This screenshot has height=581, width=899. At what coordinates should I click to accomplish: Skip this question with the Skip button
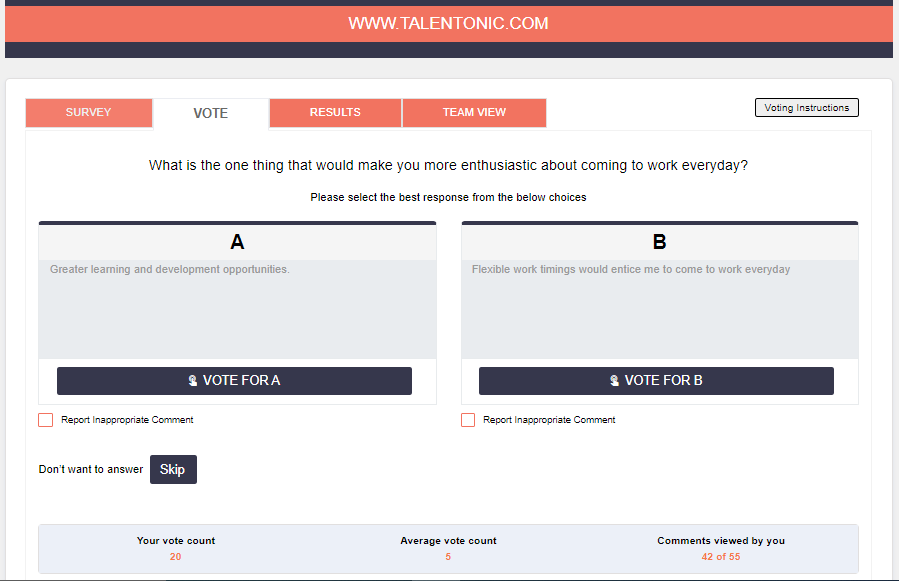(x=173, y=469)
